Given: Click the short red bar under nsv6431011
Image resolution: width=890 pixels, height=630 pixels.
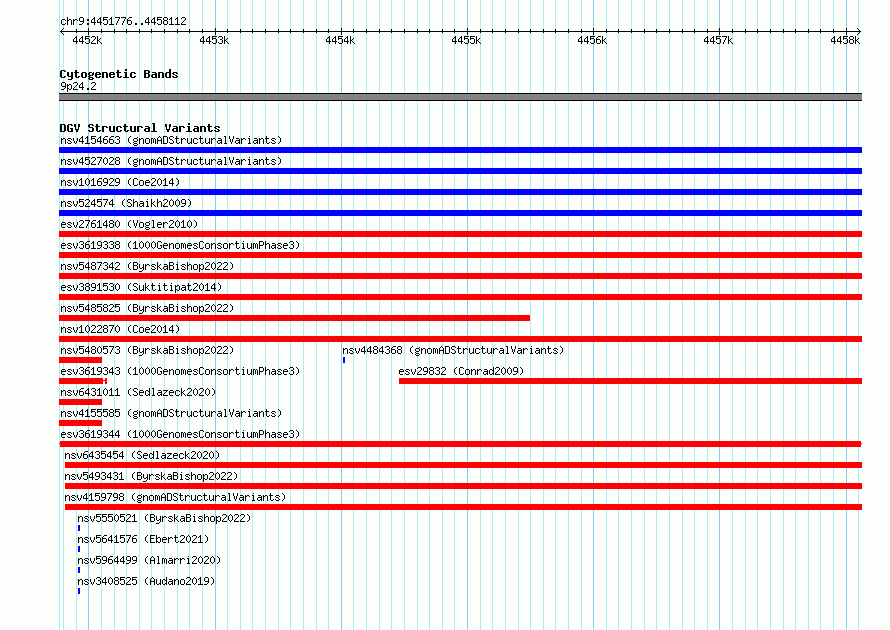Looking at the screenshot, I should 81,402.
